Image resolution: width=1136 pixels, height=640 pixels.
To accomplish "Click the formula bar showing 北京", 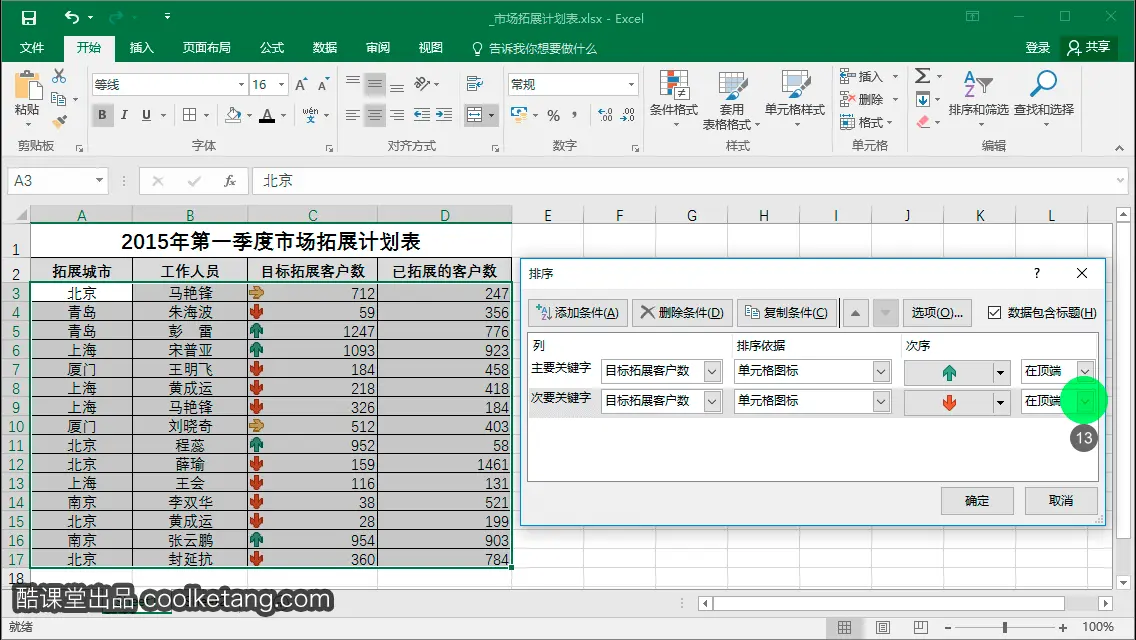I will [688, 180].
